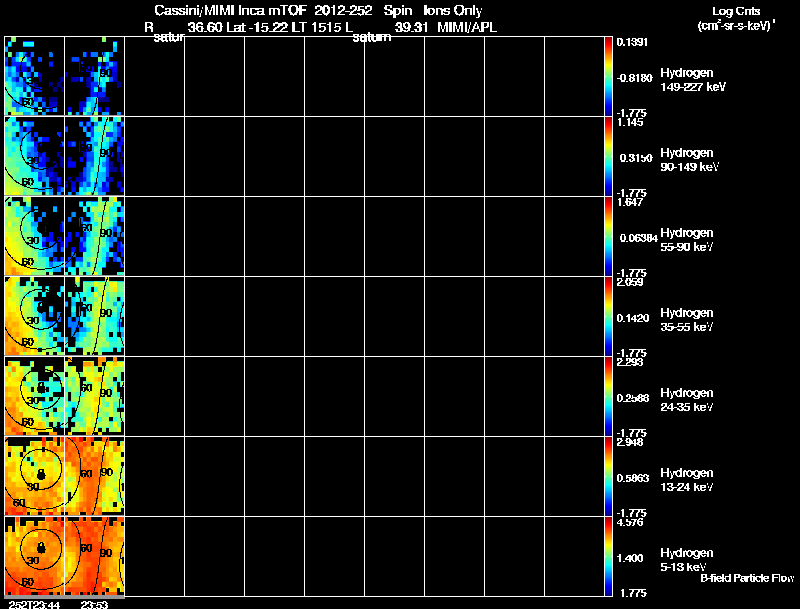Click the 23:44 Hydrogen 5-13 keV image

35,556
